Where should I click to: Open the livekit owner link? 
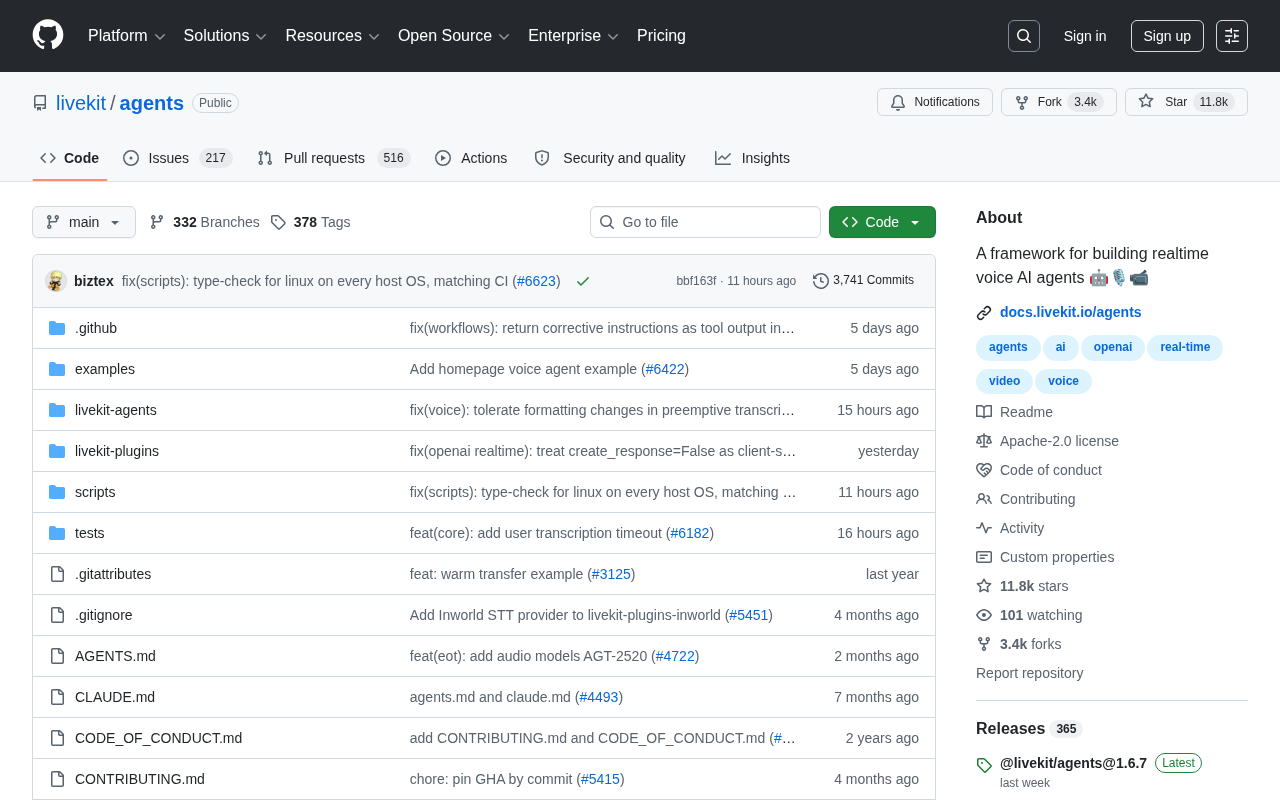click(81, 103)
